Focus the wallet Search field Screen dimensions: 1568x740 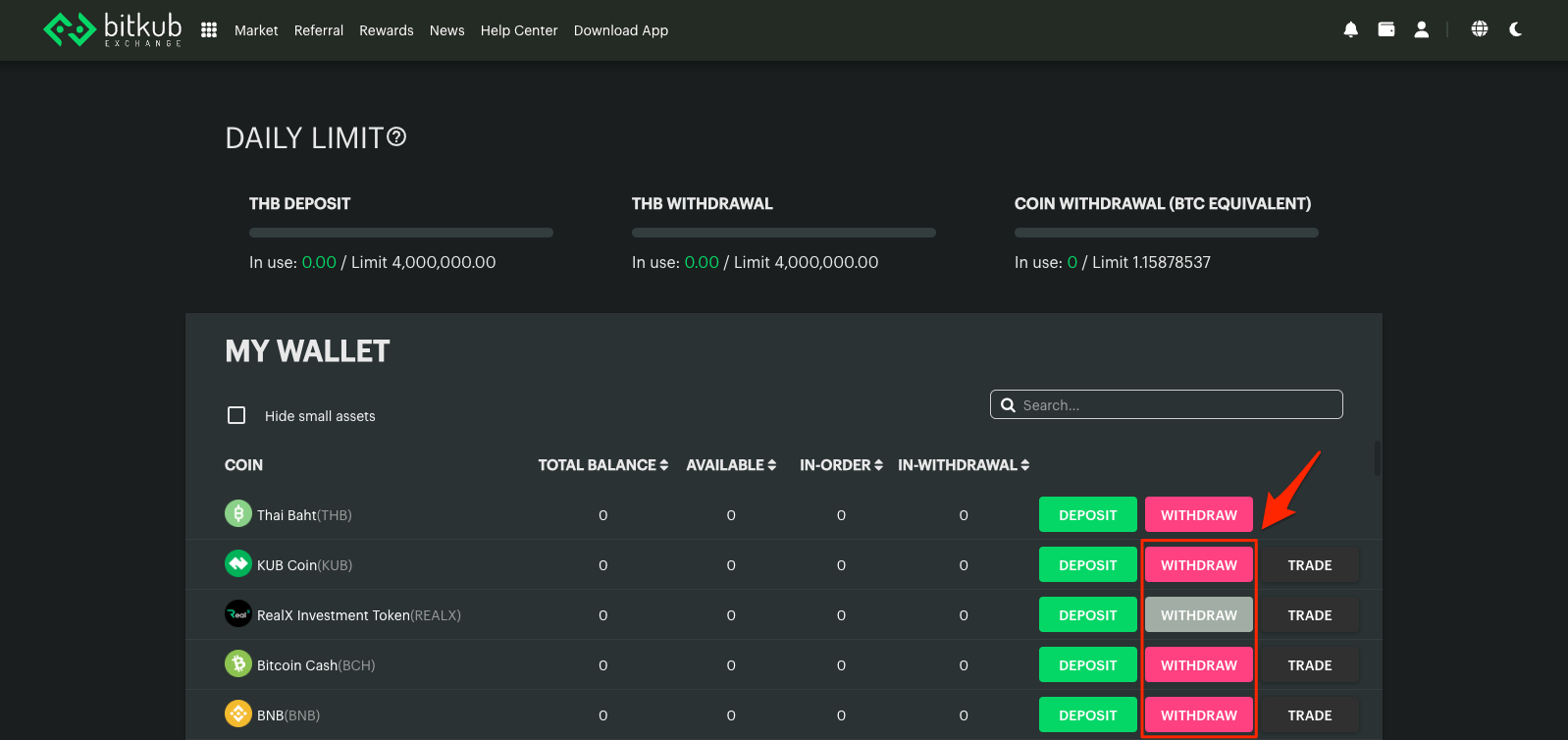coord(1167,404)
